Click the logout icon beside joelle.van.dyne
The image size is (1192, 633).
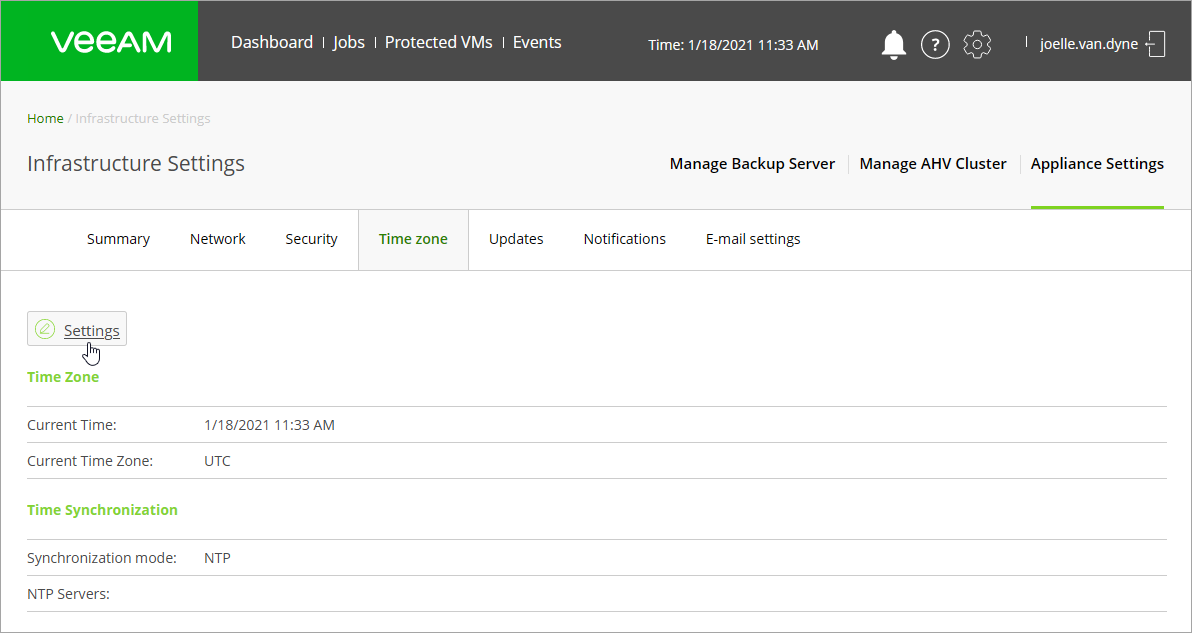1155,44
